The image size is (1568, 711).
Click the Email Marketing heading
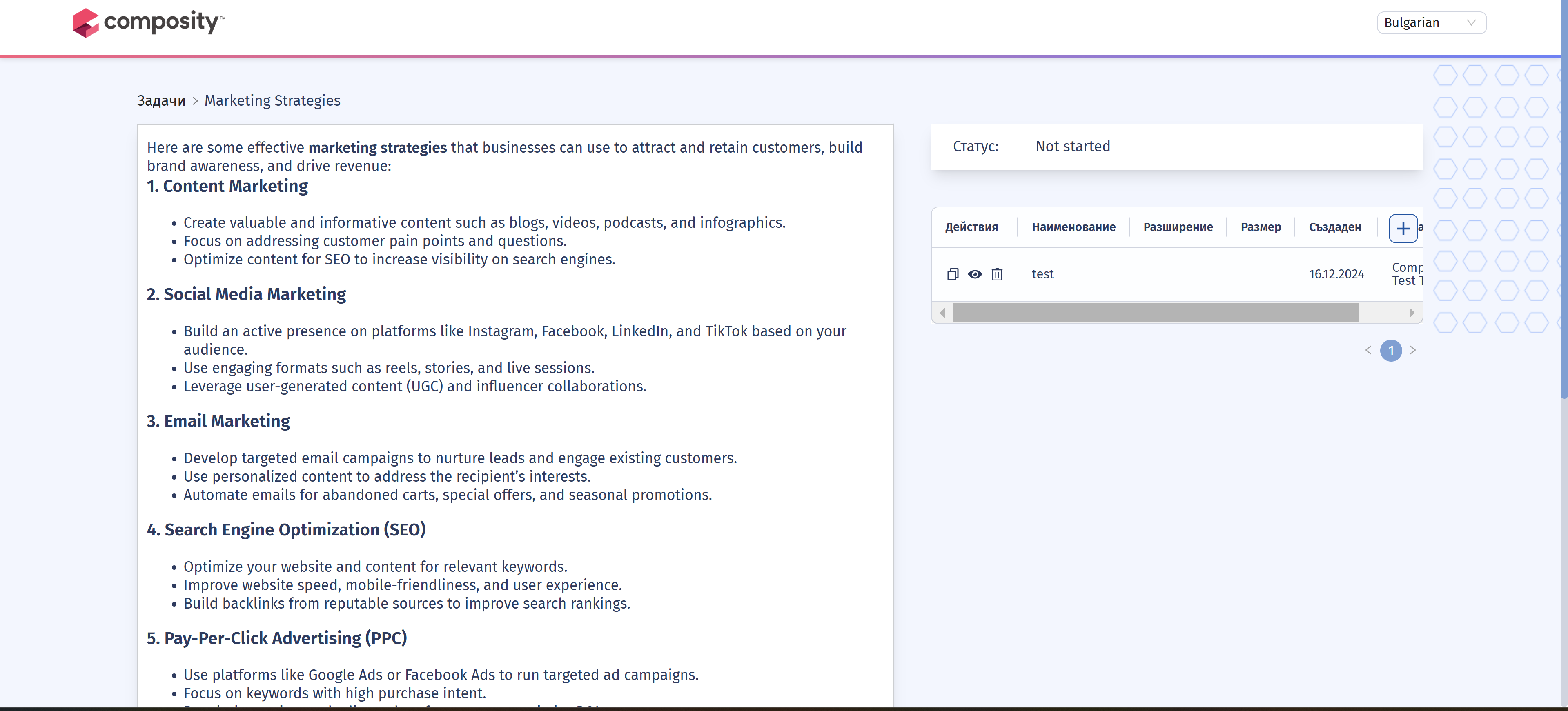pyautogui.click(x=218, y=422)
